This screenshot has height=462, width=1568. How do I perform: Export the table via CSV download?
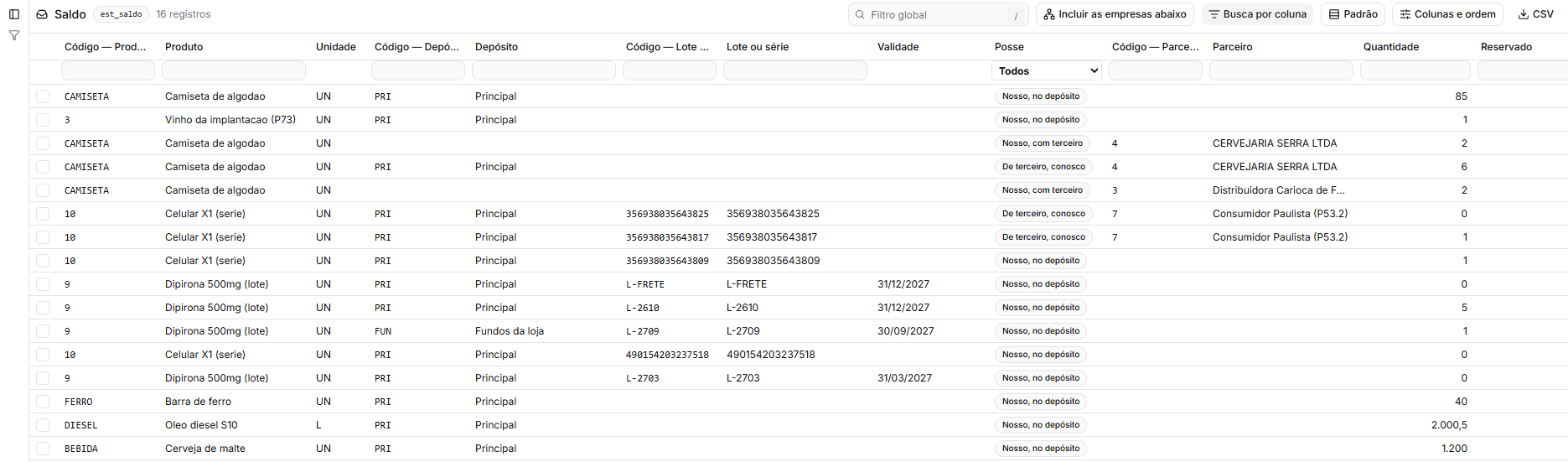(1535, 15)
